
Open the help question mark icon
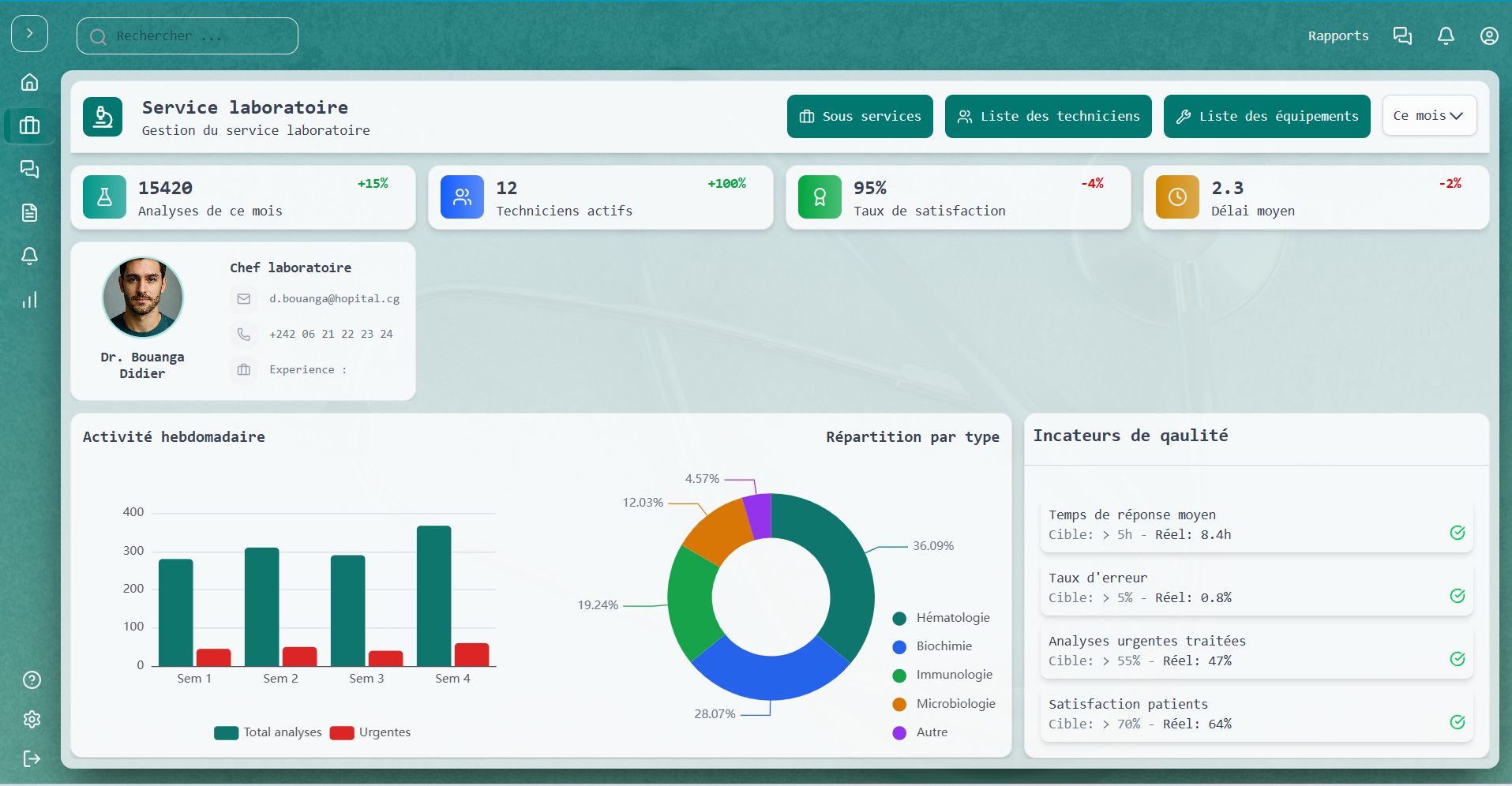[32, 679]
